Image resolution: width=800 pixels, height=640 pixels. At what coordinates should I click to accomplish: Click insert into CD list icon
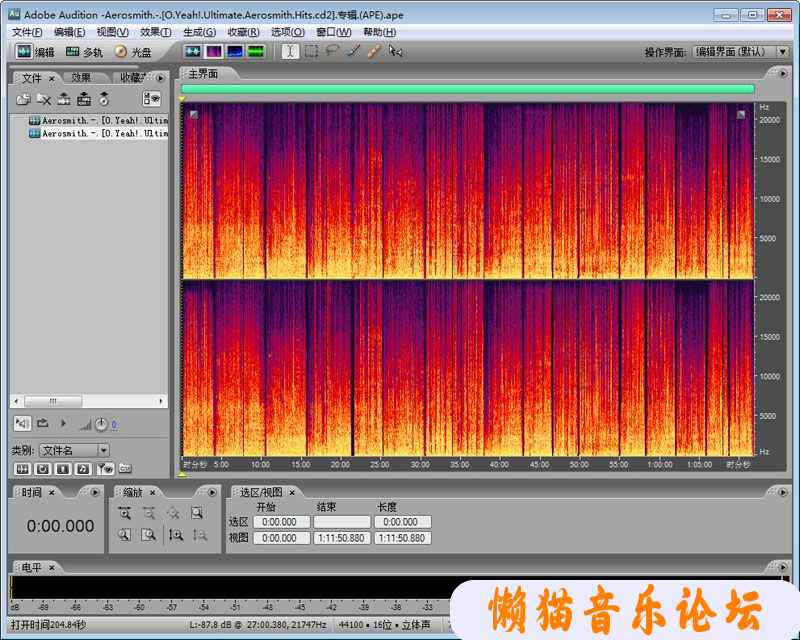(x=104, y=99)
